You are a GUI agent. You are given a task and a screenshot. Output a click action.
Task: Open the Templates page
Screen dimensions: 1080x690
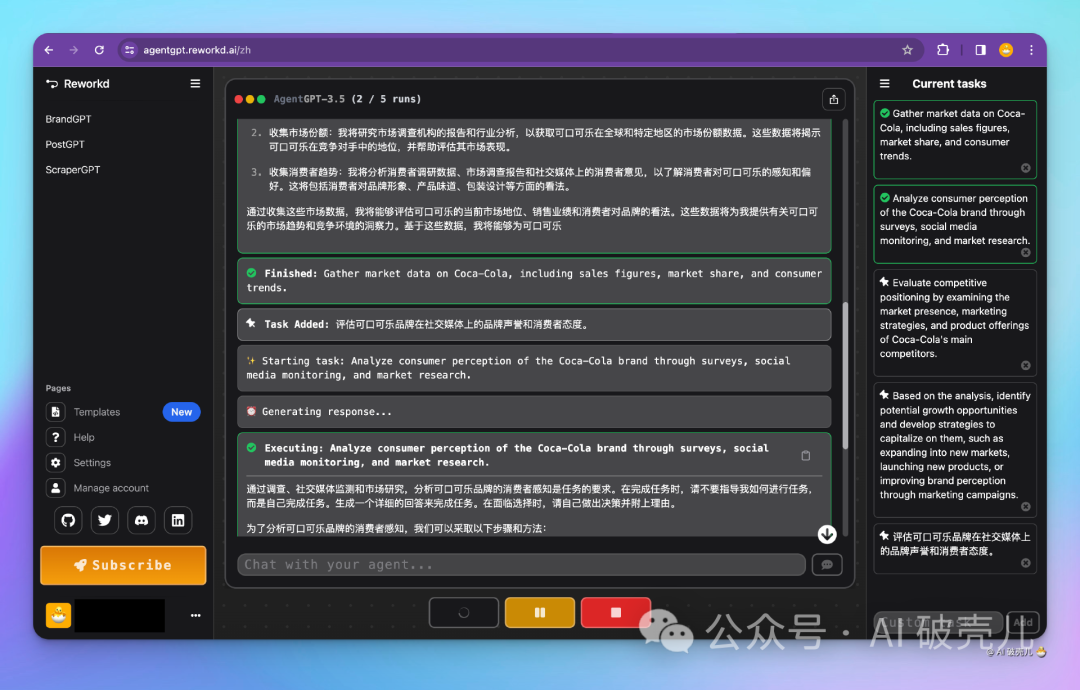point(96,412)
